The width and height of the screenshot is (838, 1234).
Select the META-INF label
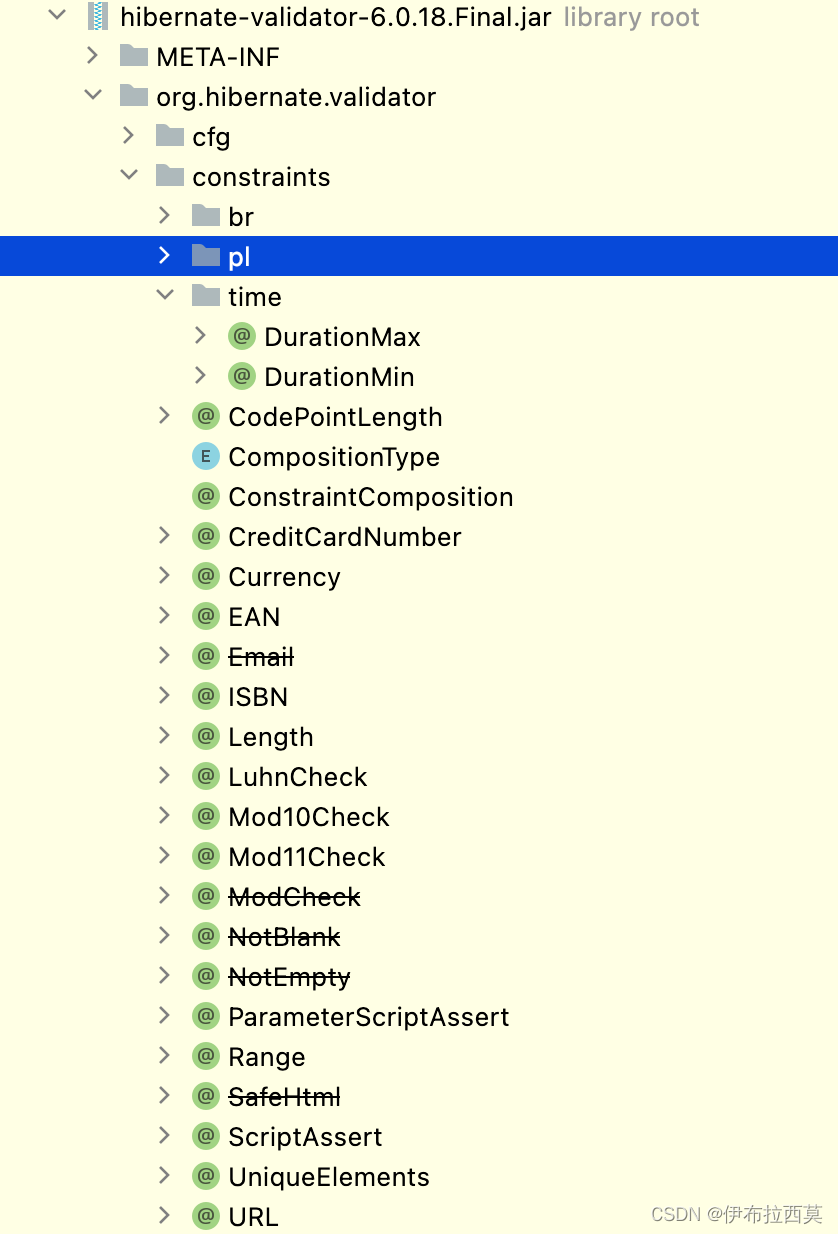pyautogui.click(x=218, y=57)
